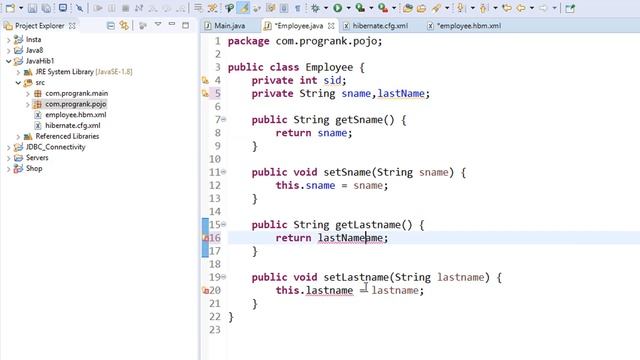Switch to the Main.java editor tab
Image resolution: width=640 pixels, height=360 pixels.
(229, 26)
